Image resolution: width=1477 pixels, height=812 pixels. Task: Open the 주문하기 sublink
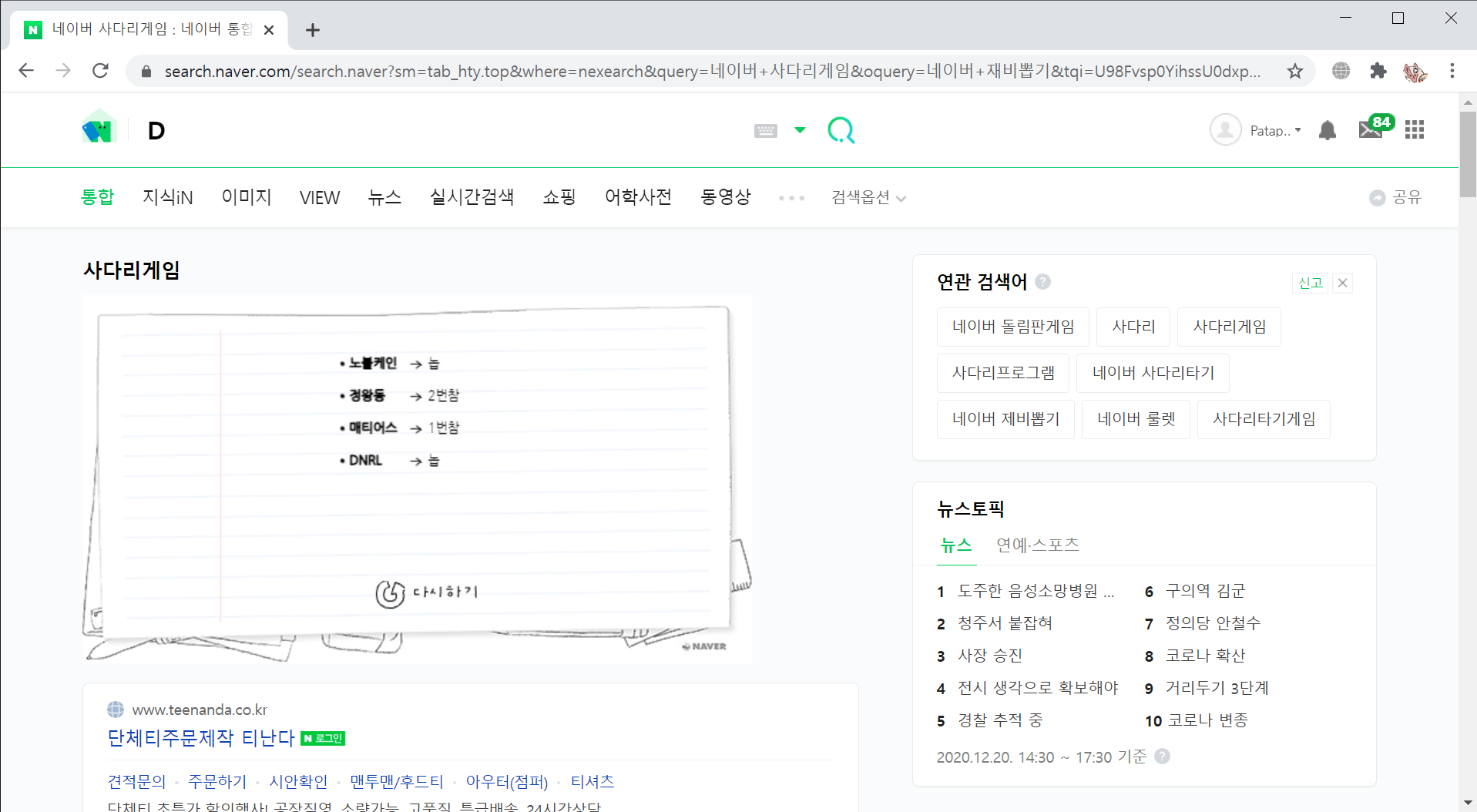pos(217,782)
